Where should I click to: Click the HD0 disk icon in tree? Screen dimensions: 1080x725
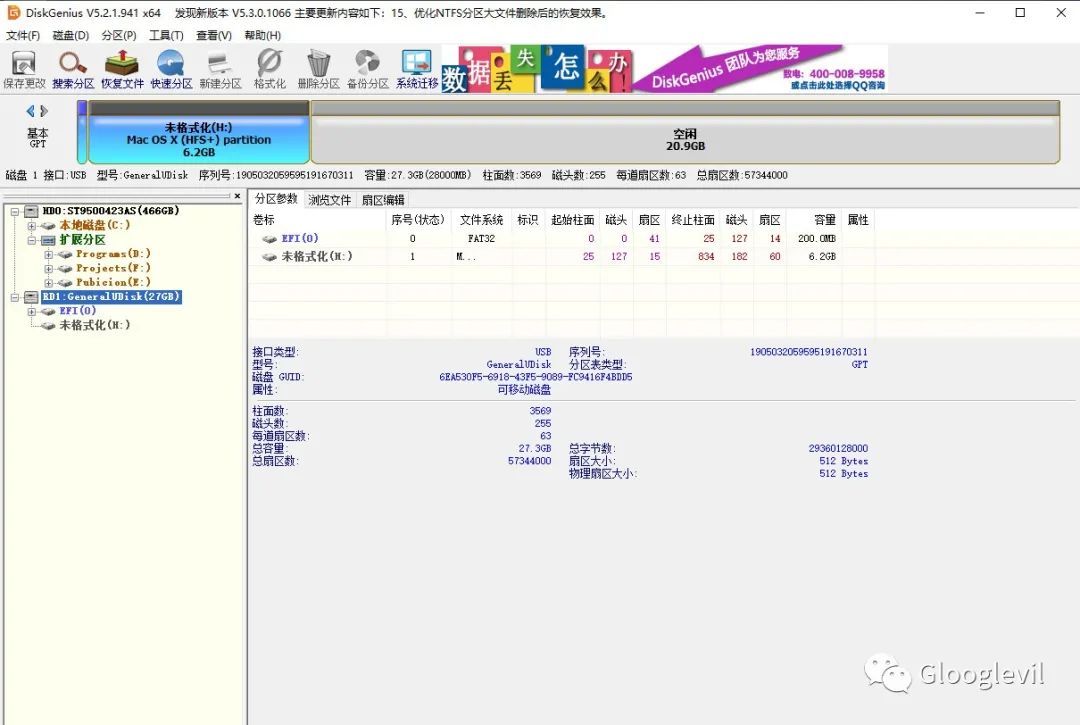(x=32, y=211)
